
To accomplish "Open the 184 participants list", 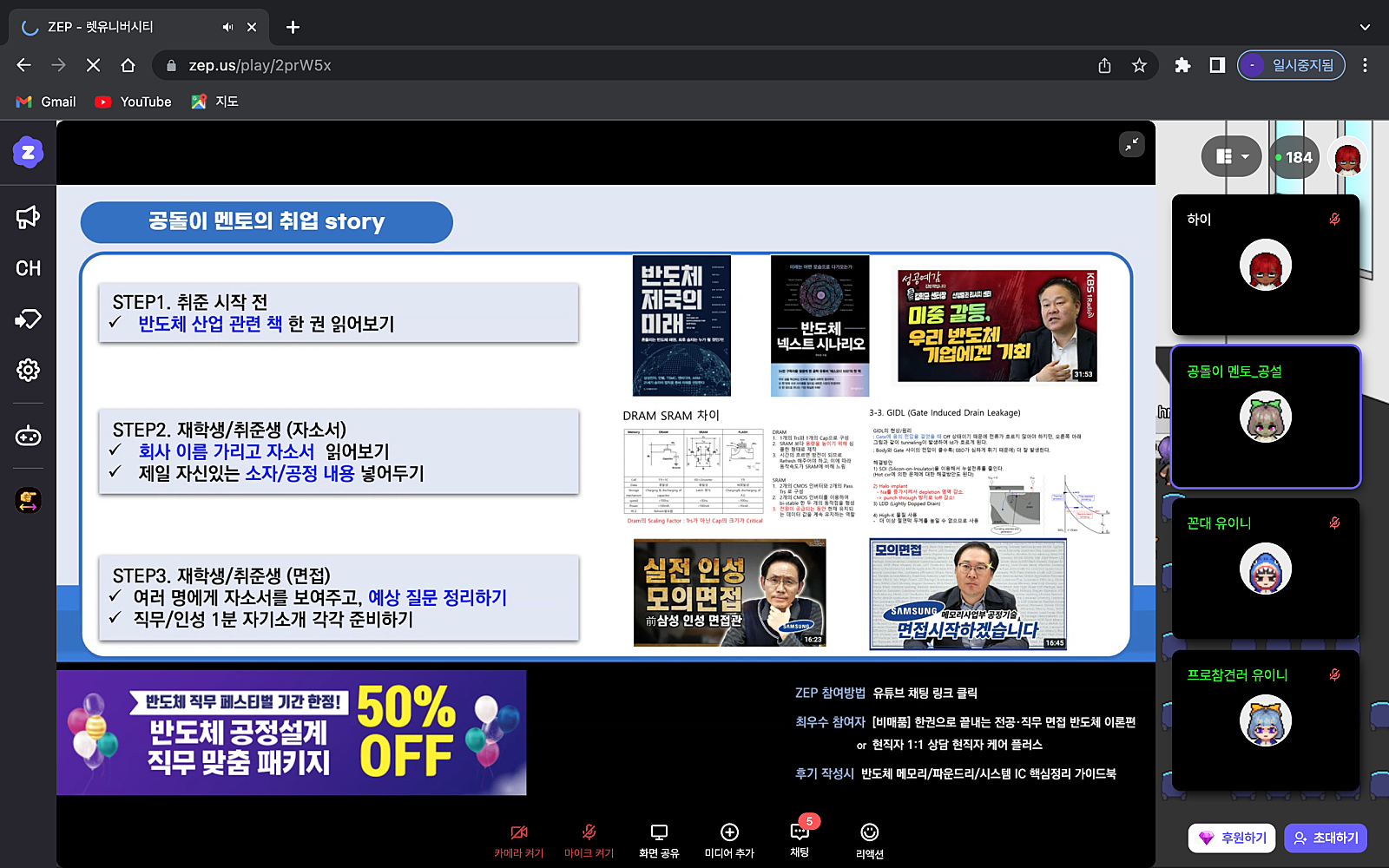I will [1294, 157].
